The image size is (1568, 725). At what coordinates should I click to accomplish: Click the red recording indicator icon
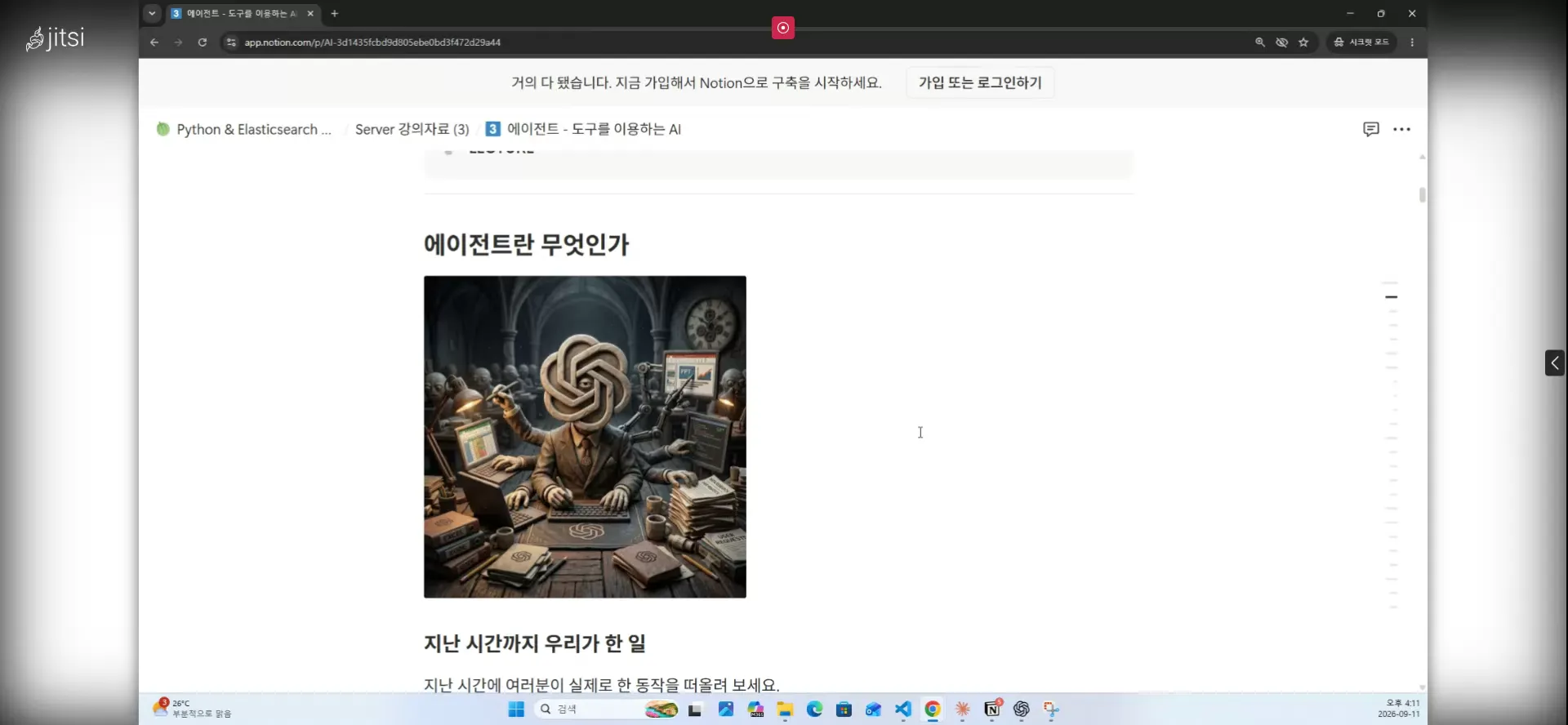click(x=782, y=28)
